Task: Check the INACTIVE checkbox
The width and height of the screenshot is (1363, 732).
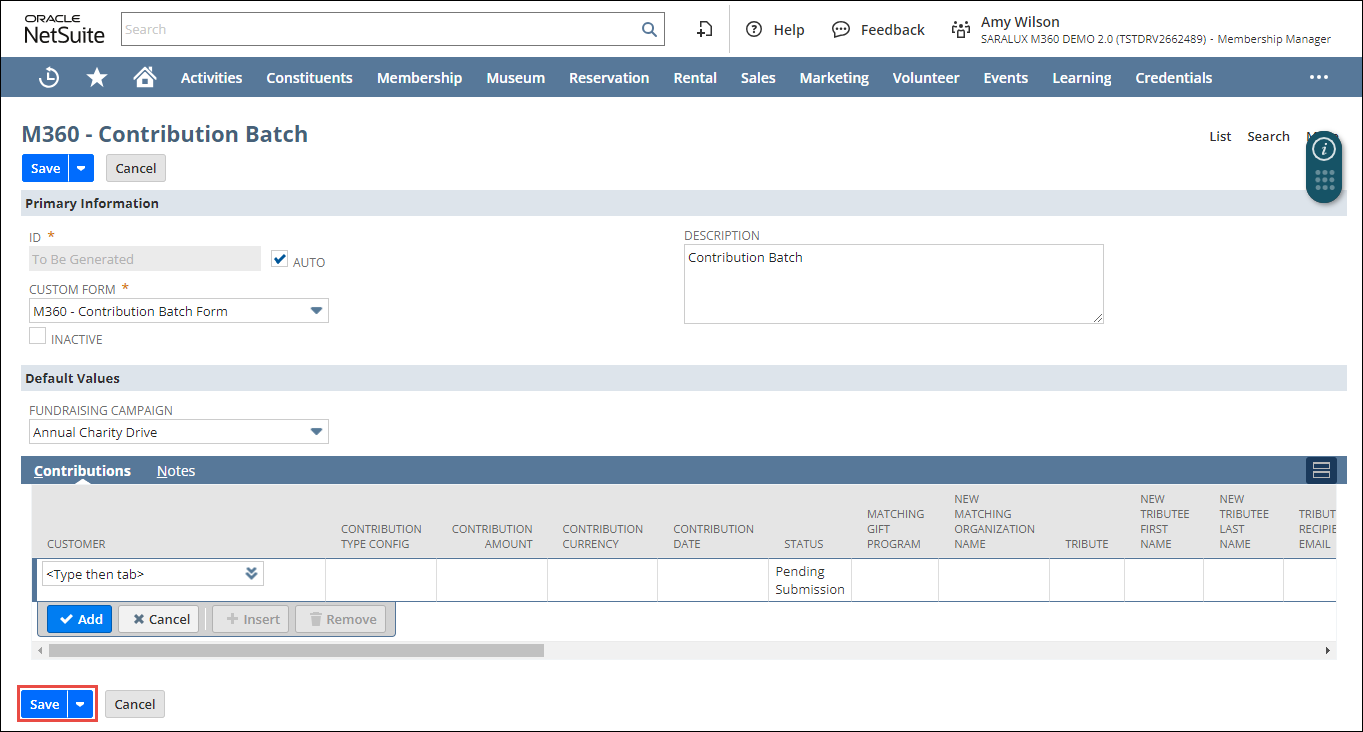Action: tap(38, 337)
